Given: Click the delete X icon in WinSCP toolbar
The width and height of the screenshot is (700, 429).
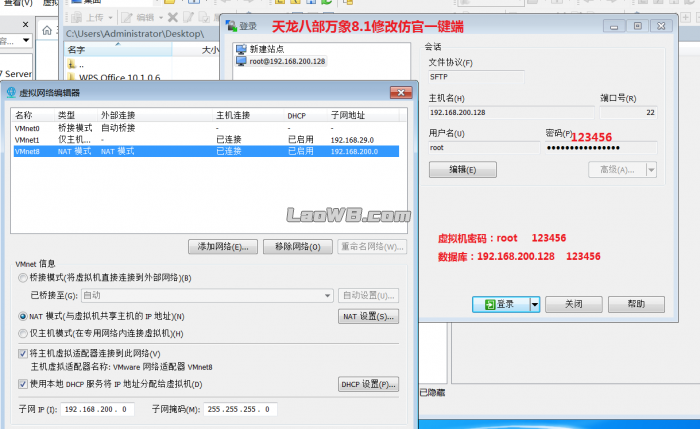Looking at the screenshot, I should click(x=173, y=17).
